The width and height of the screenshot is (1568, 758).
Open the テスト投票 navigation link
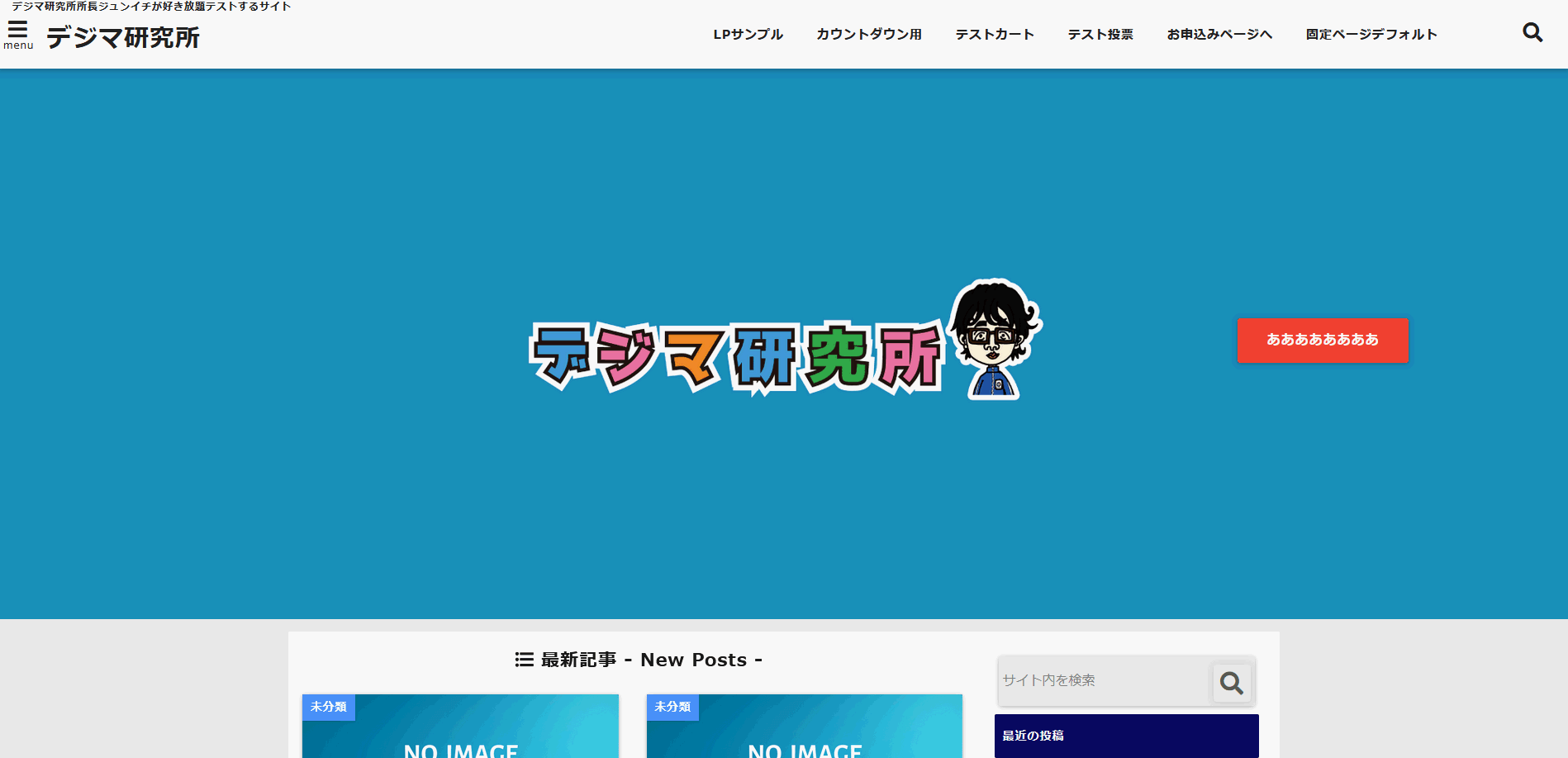point(1100,35)
